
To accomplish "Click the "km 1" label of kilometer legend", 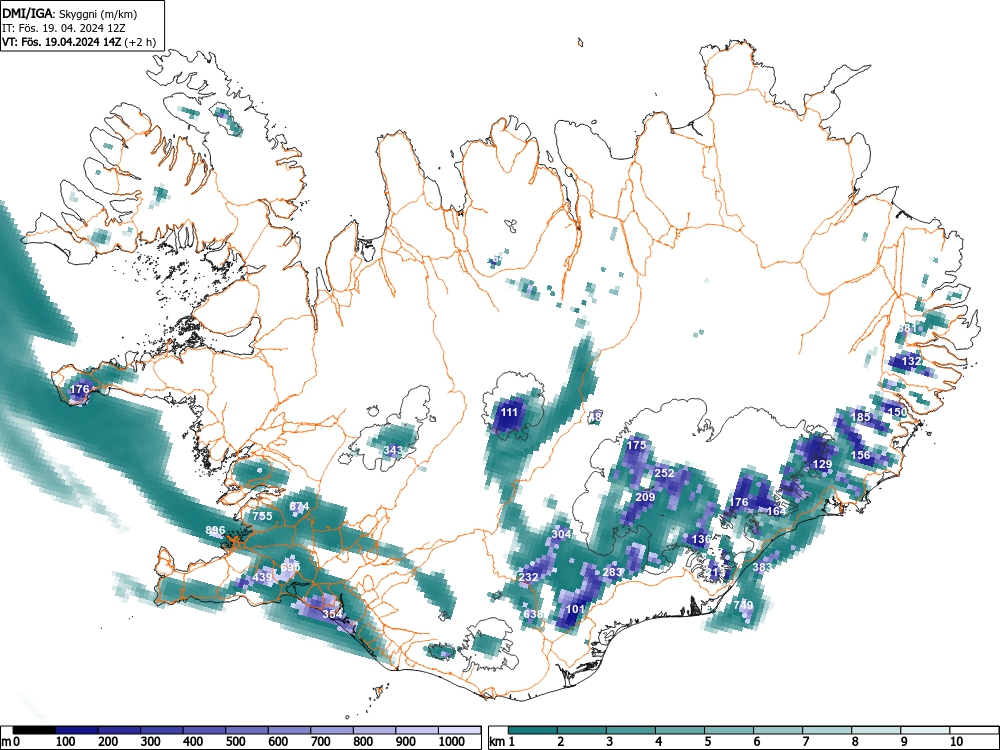I will [502, 742].
